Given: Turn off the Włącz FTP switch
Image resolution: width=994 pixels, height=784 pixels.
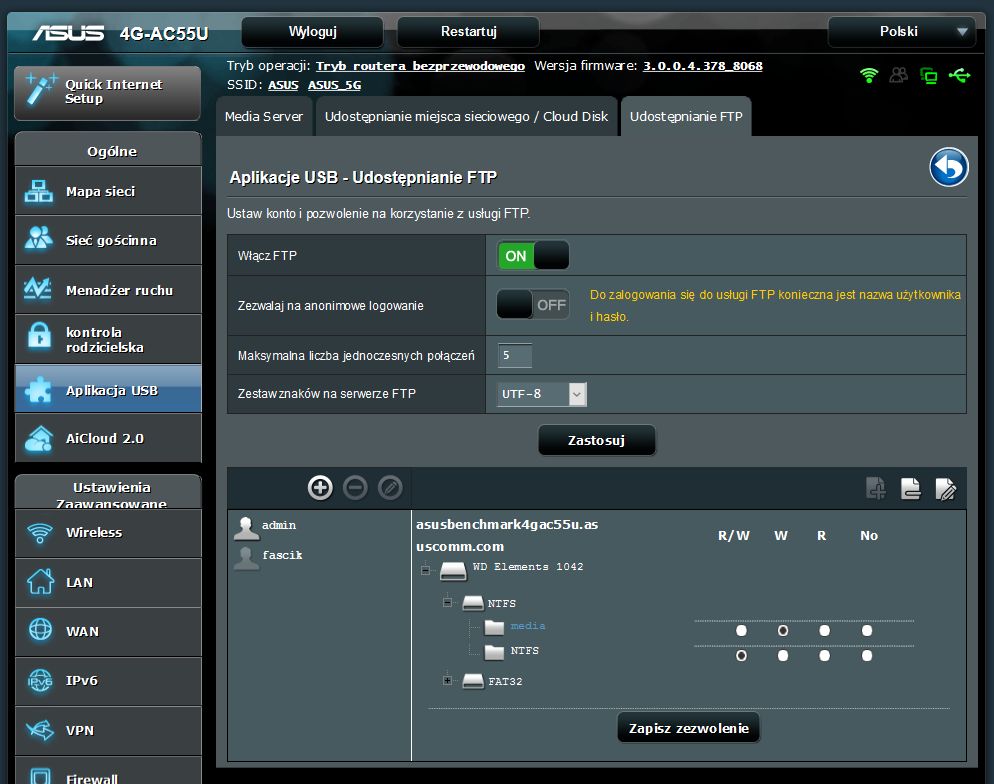Looking at the screenshot, I should coord(533,255).
